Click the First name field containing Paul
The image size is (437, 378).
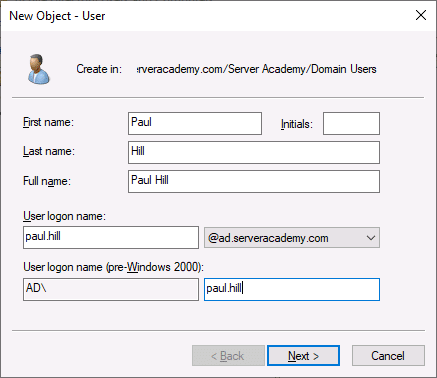[x=195, y=123]
